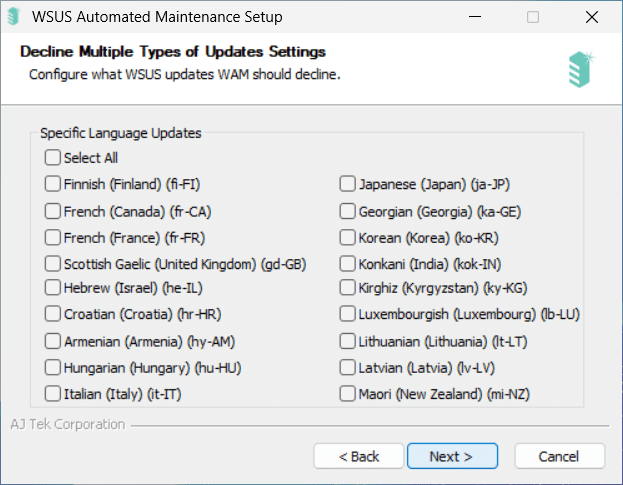Viewport: 623px width, 485px height.
Task: Click the WAM app icon in title bar
Action: click(x=14, y=17)
